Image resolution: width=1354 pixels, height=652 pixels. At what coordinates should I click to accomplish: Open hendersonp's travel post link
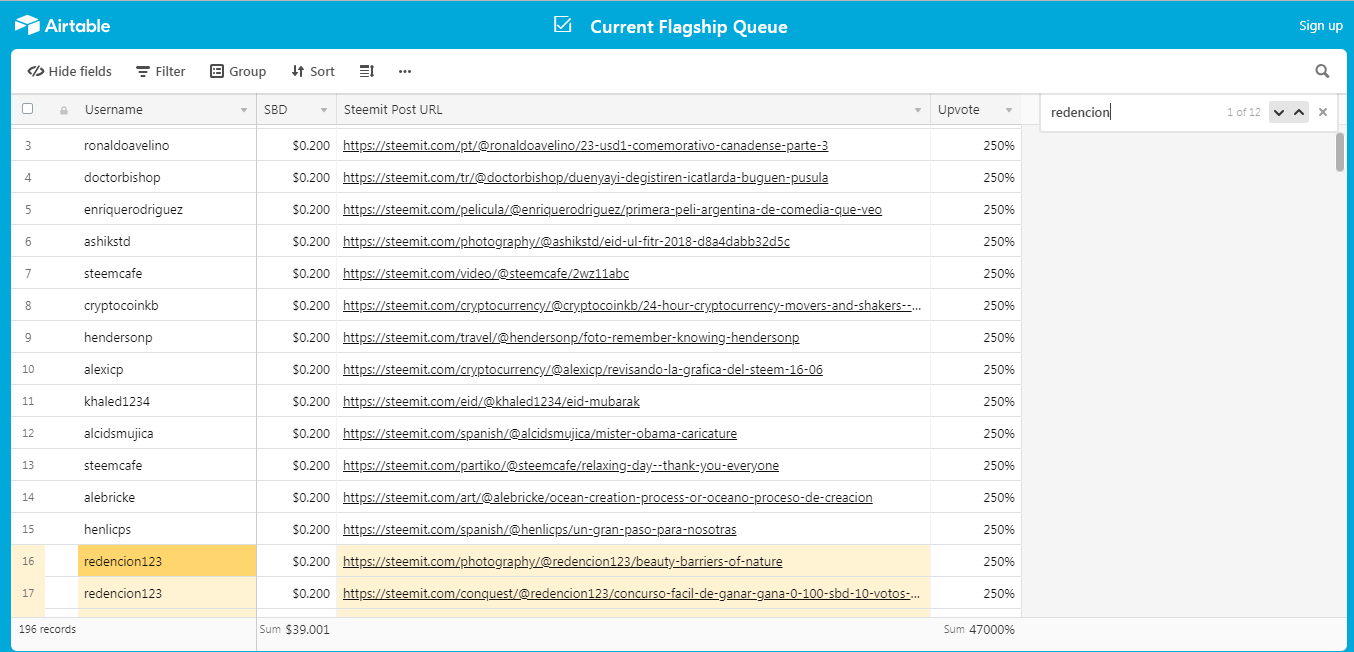tap(571, 338)
